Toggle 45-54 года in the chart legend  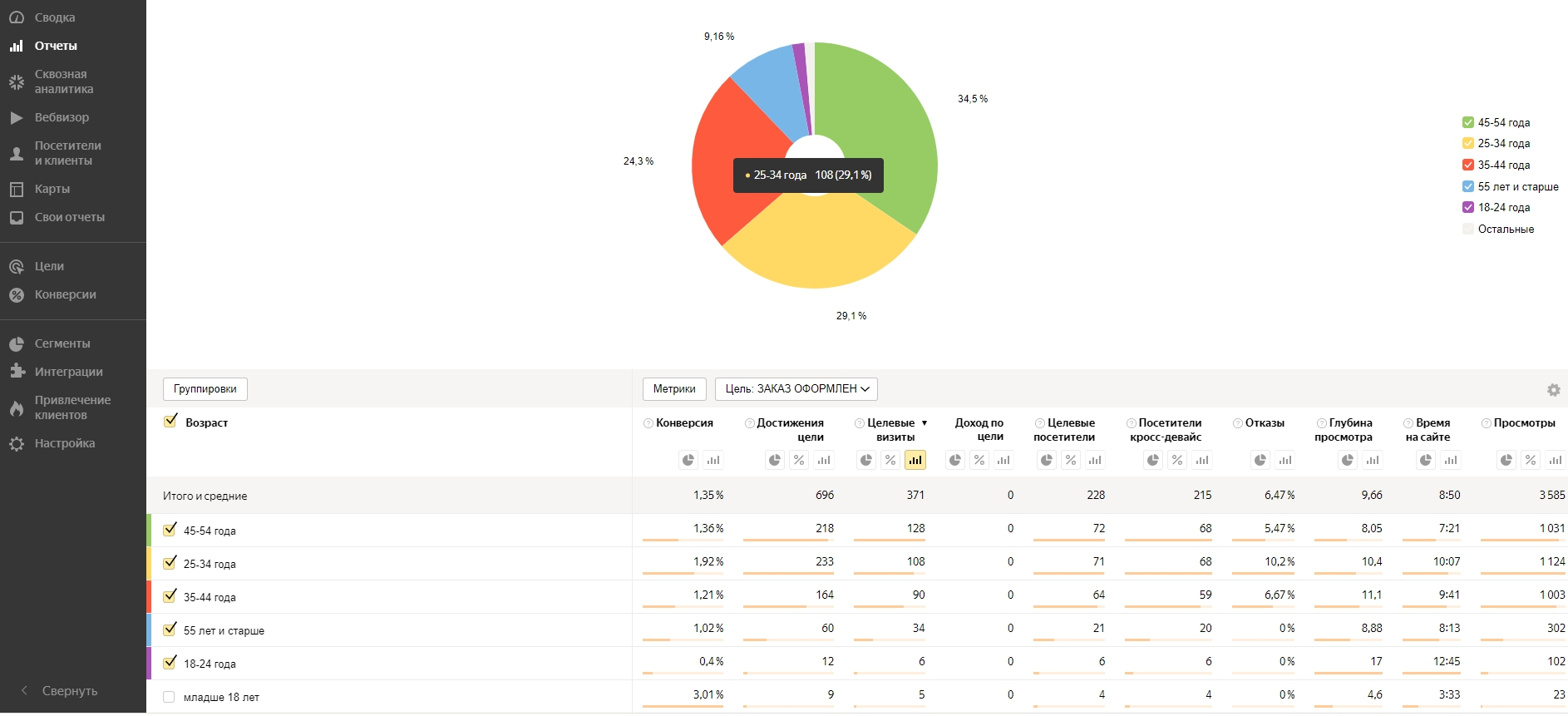pyautogui.click(x=1468, y=122)
